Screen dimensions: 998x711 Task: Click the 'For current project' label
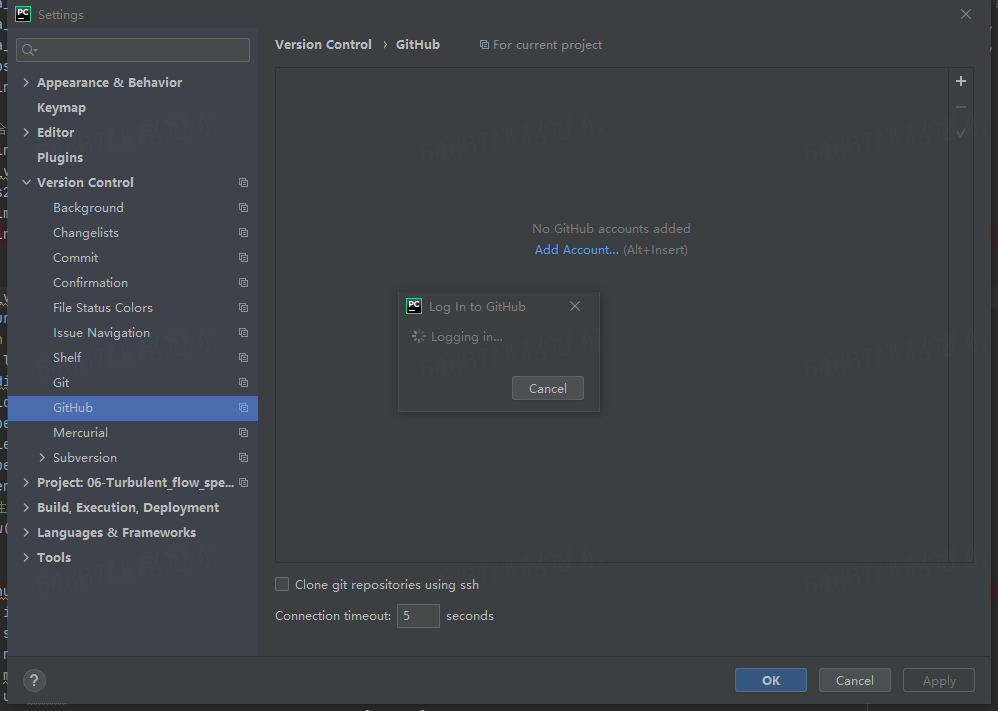coord(547,45)
